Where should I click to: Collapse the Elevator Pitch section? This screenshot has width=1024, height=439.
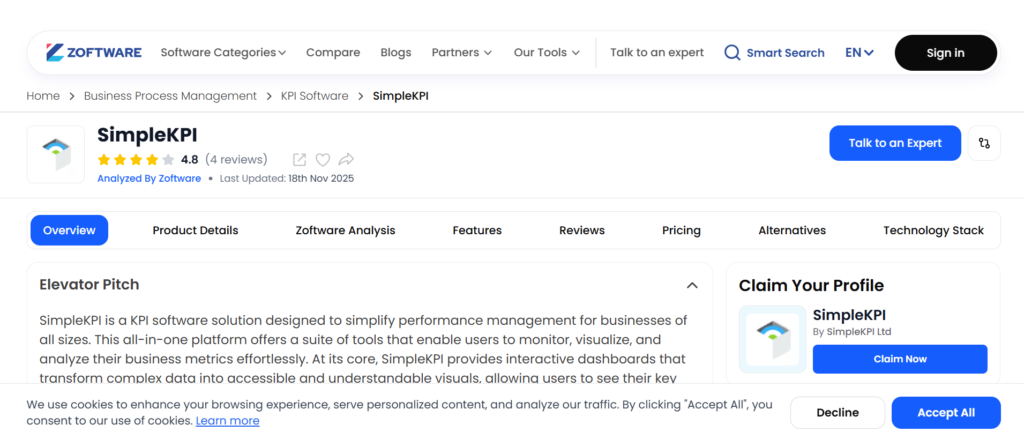tap(692, 285)
